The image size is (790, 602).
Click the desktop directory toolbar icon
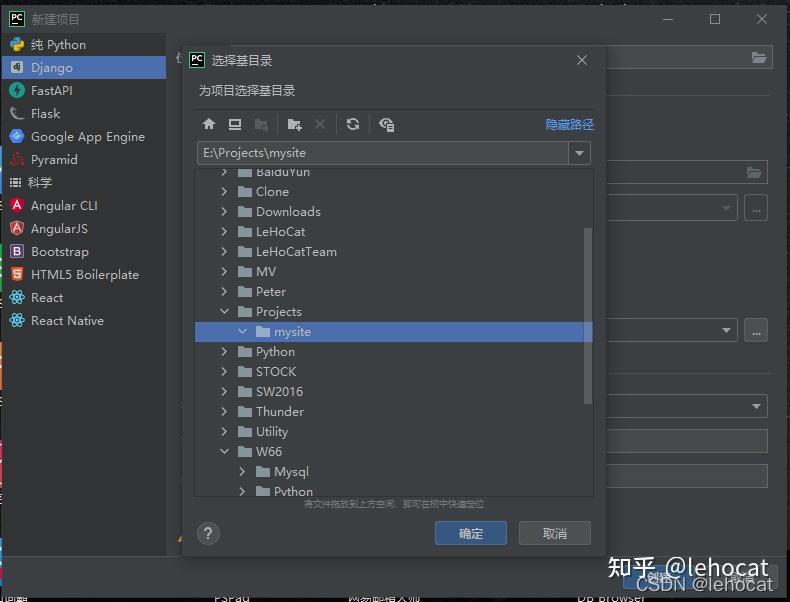(235, 124)
